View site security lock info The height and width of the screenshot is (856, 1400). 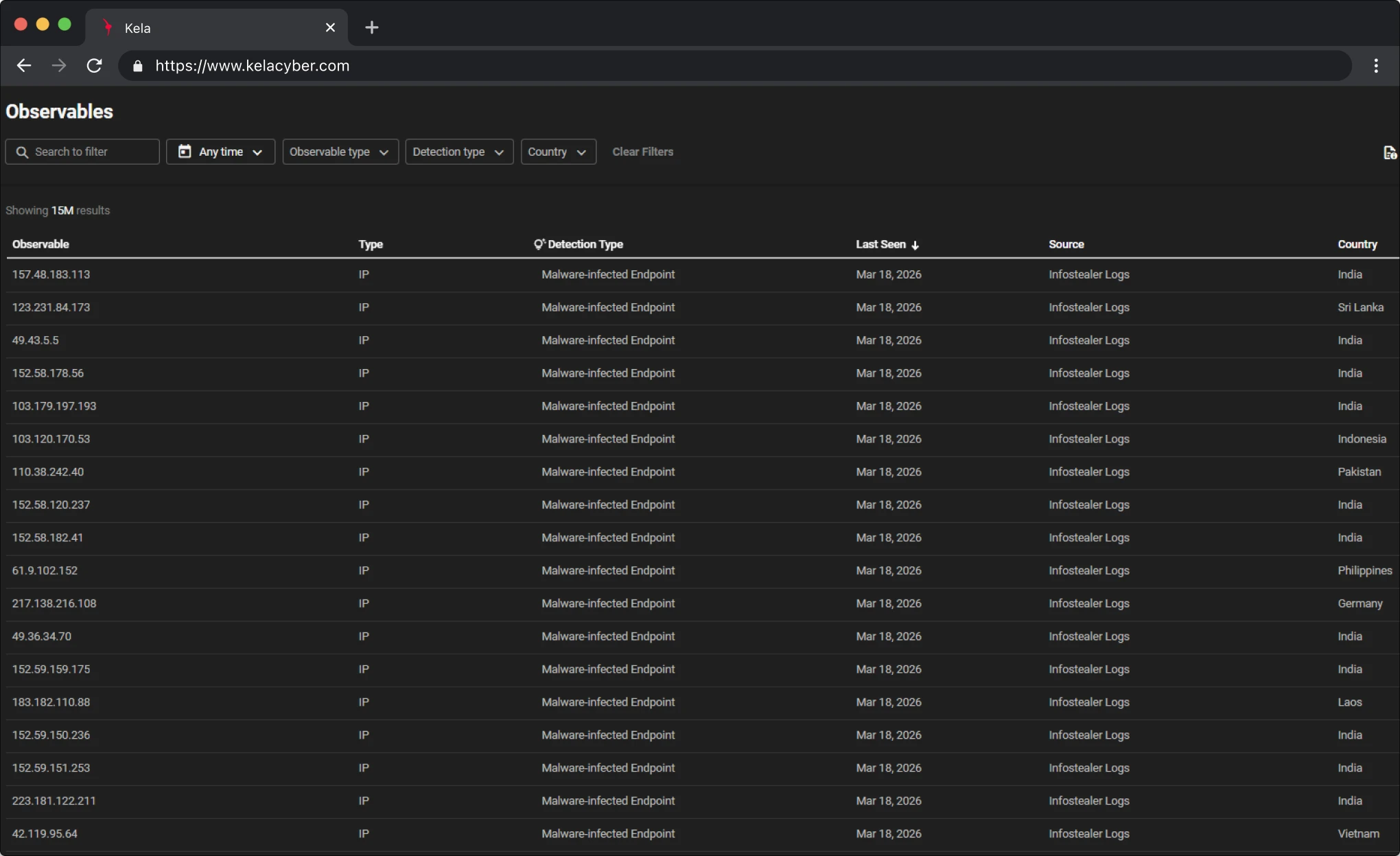(x=138, y=66)
